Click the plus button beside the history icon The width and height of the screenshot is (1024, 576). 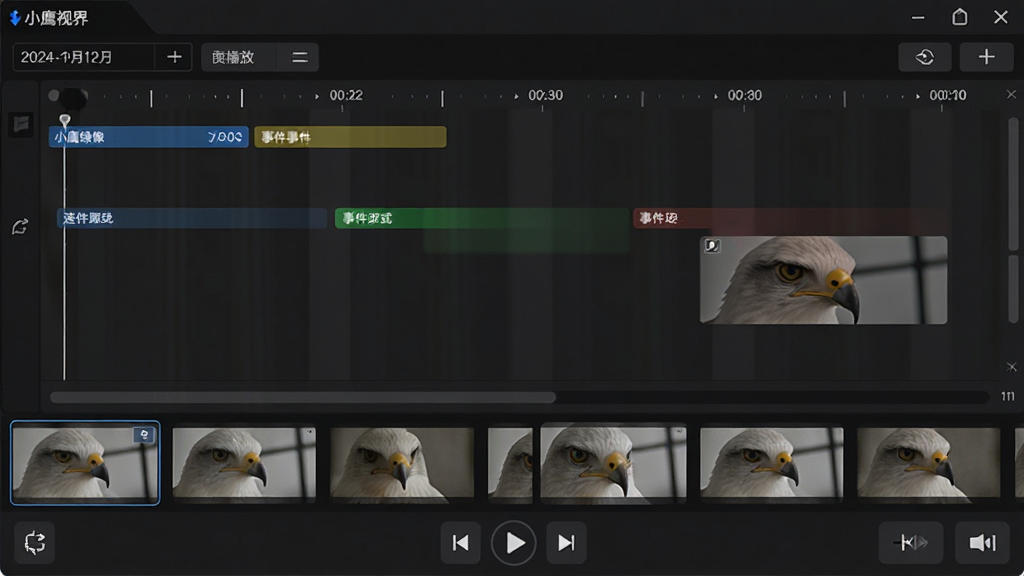click(x=986, y=57)
